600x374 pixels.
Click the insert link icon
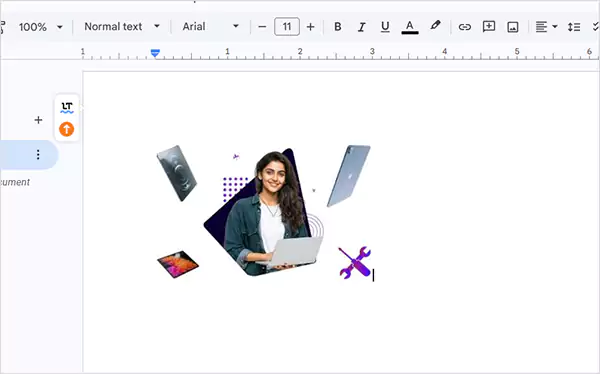tap(465, 27)
